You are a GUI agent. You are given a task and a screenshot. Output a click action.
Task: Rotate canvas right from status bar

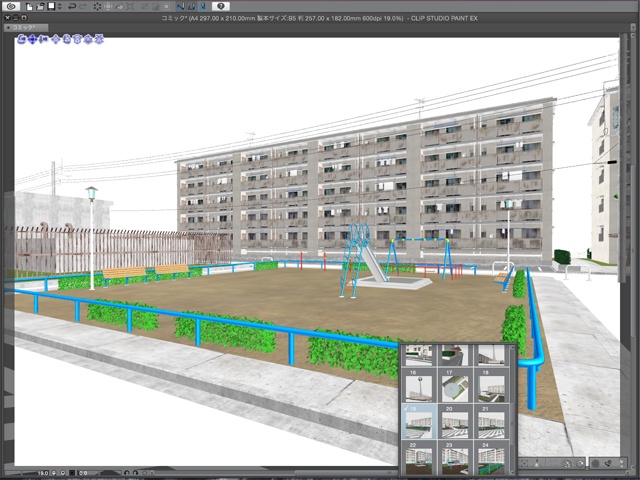pyautogui.click(x=135, y=473)
